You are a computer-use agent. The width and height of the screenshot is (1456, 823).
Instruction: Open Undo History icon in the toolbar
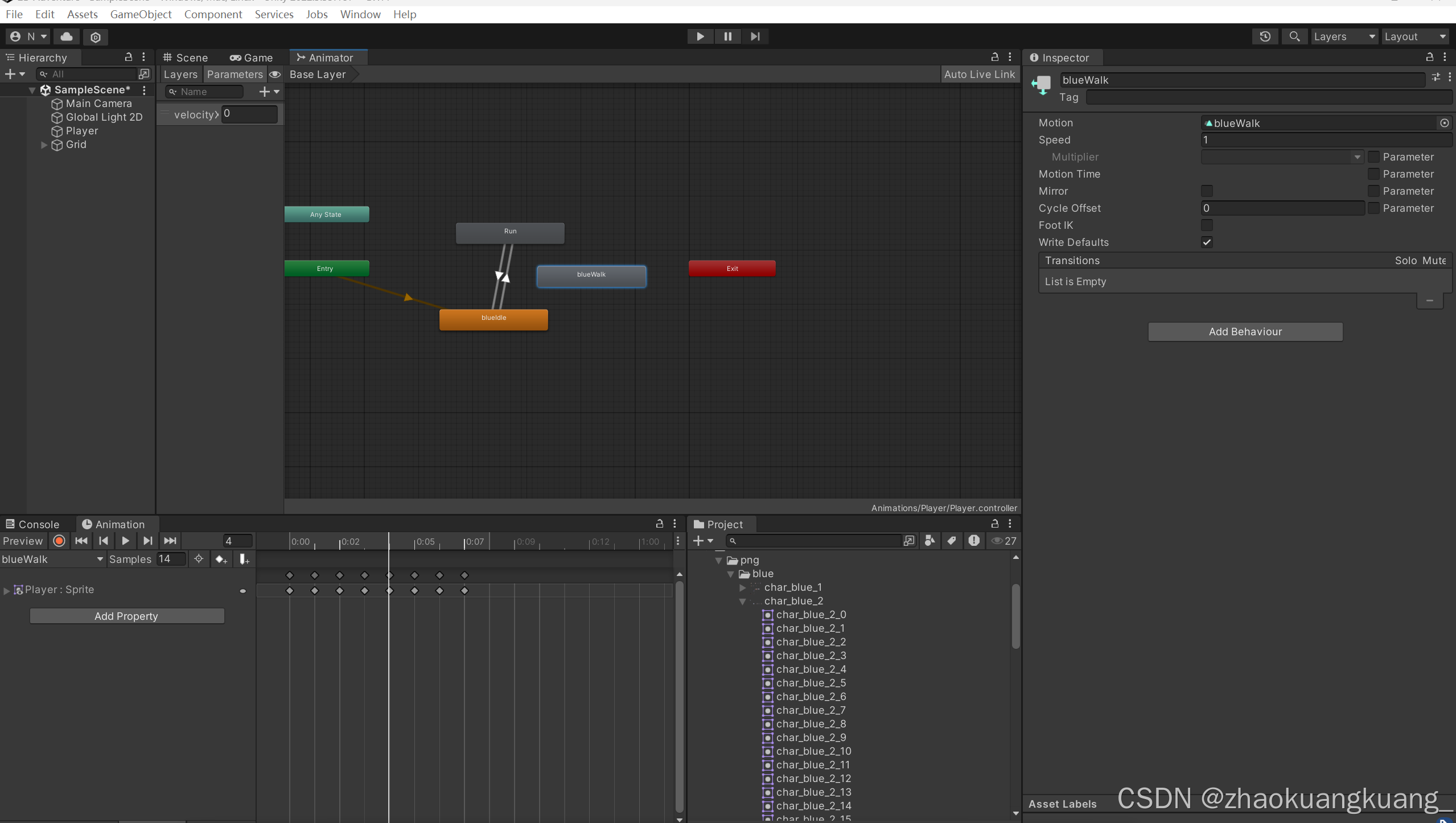tap(1265, 36)
